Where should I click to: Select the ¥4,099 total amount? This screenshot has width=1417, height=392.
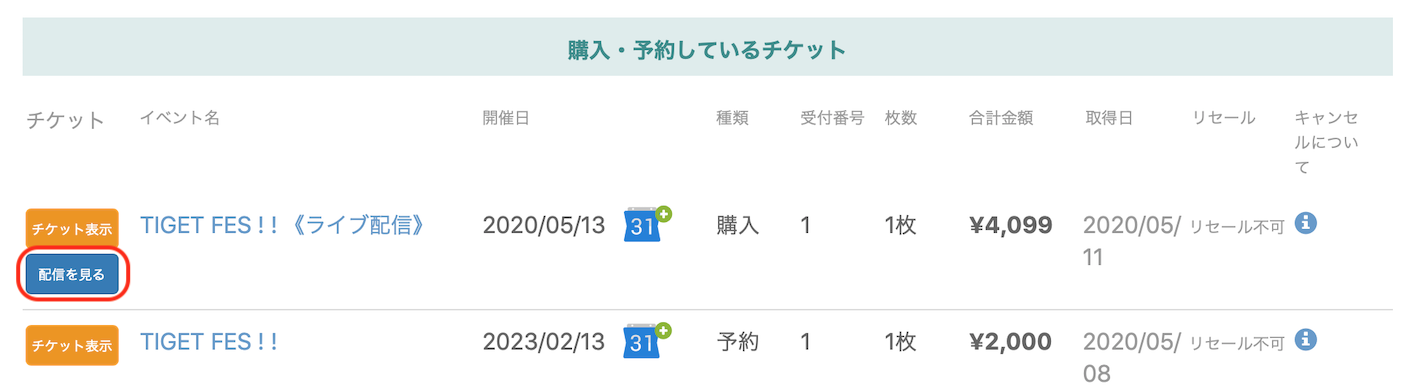point(1010,225)
